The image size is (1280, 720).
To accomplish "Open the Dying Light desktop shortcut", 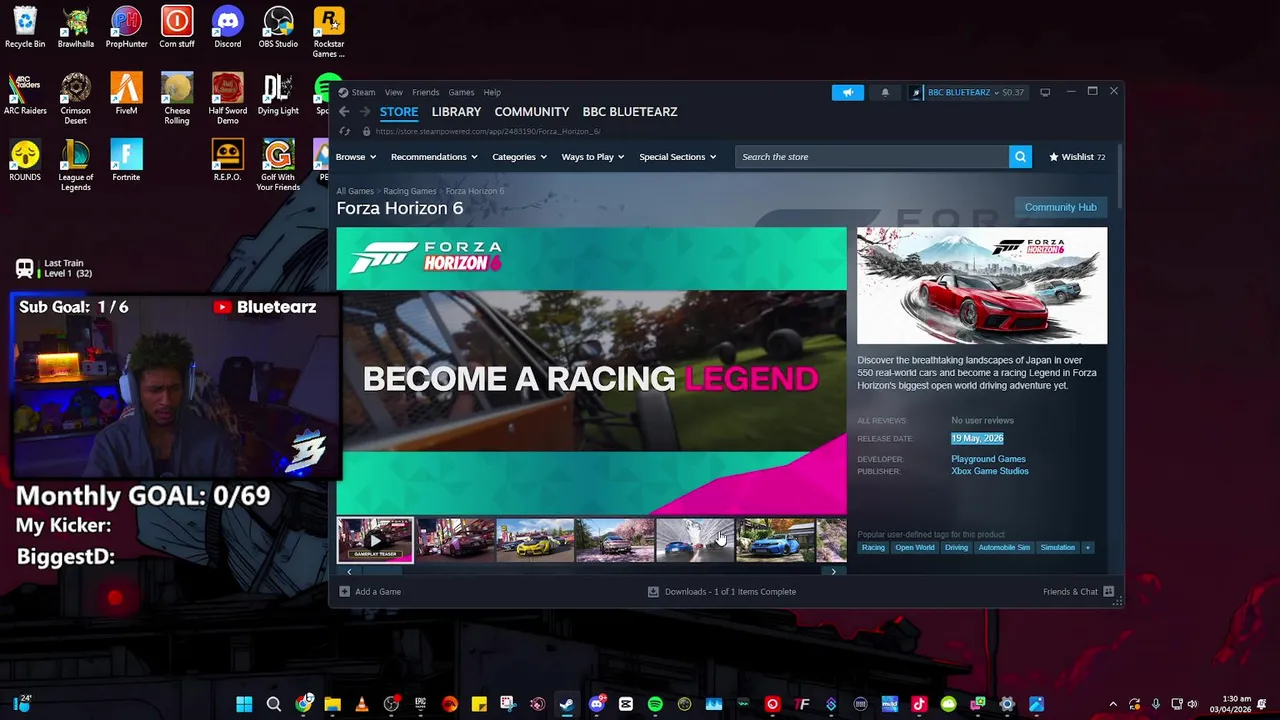I will tap(278, 94).
